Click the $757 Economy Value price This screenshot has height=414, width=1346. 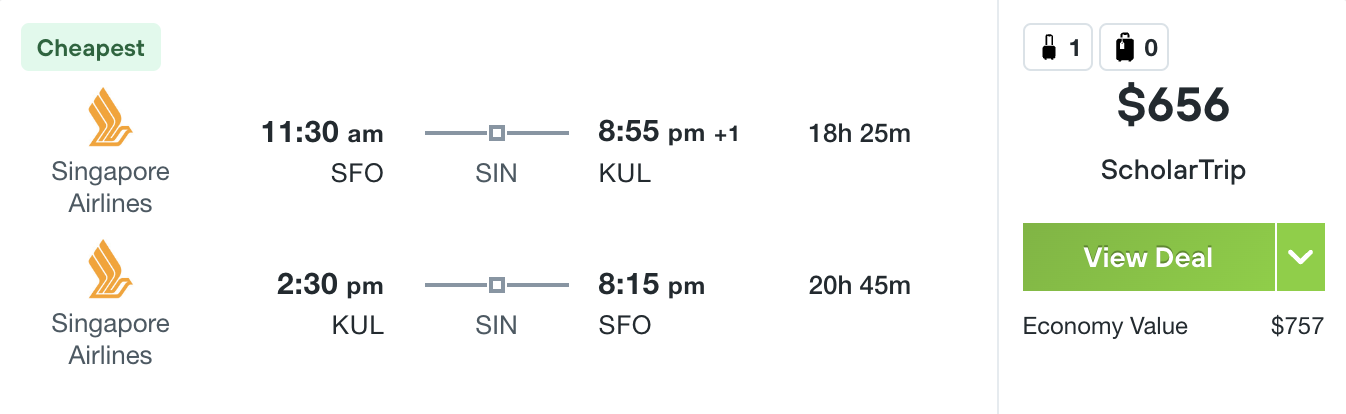[1297, 326]
